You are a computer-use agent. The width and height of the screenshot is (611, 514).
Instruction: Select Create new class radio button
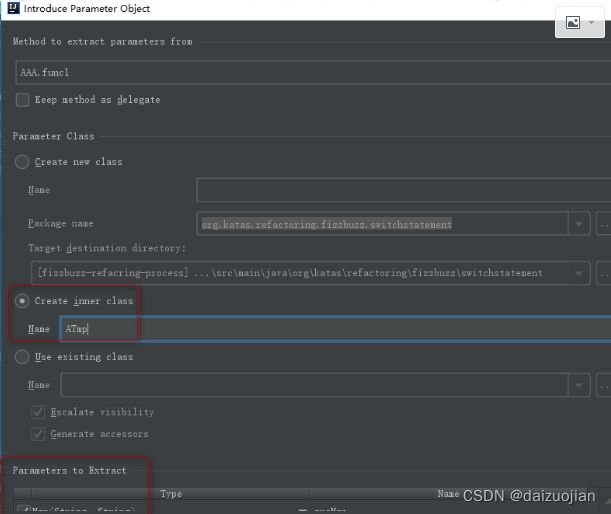(x=22, y=162)
